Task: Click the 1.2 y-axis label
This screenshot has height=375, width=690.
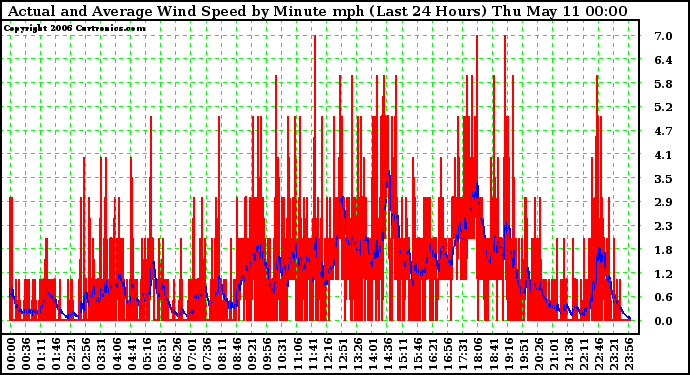Action: (663, 273)
